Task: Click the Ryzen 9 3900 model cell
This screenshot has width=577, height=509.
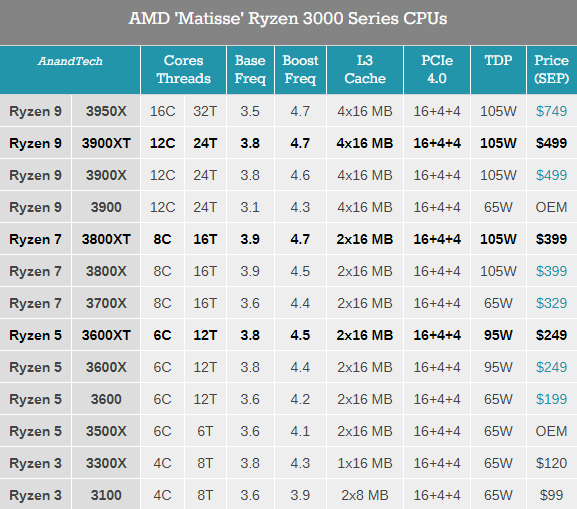Action: 106,207
